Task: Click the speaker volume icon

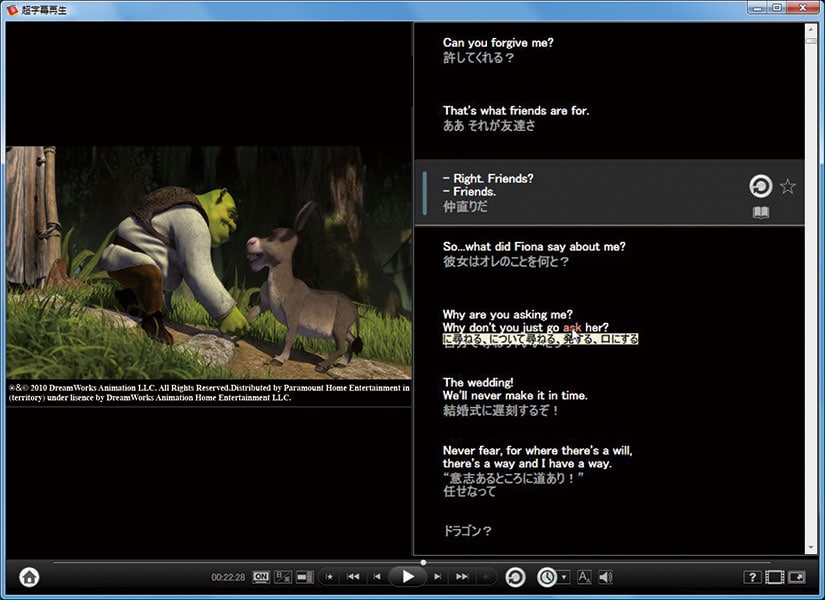Action: [x=605, y=577]
